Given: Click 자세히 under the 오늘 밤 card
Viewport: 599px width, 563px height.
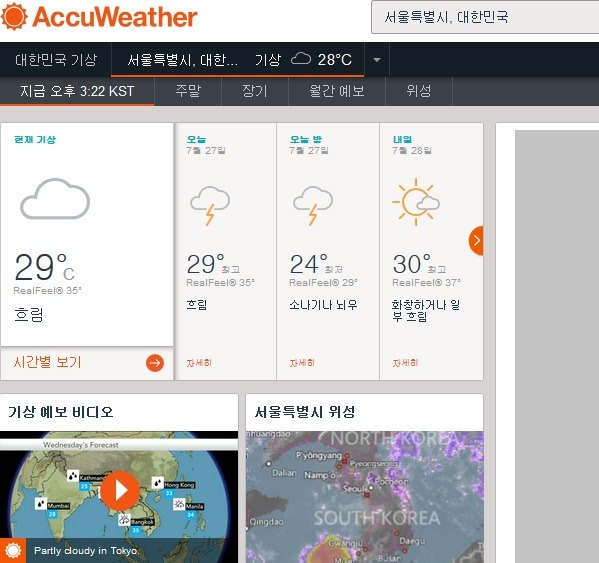Looking at the screenshot, I should (x=302, y=363).
